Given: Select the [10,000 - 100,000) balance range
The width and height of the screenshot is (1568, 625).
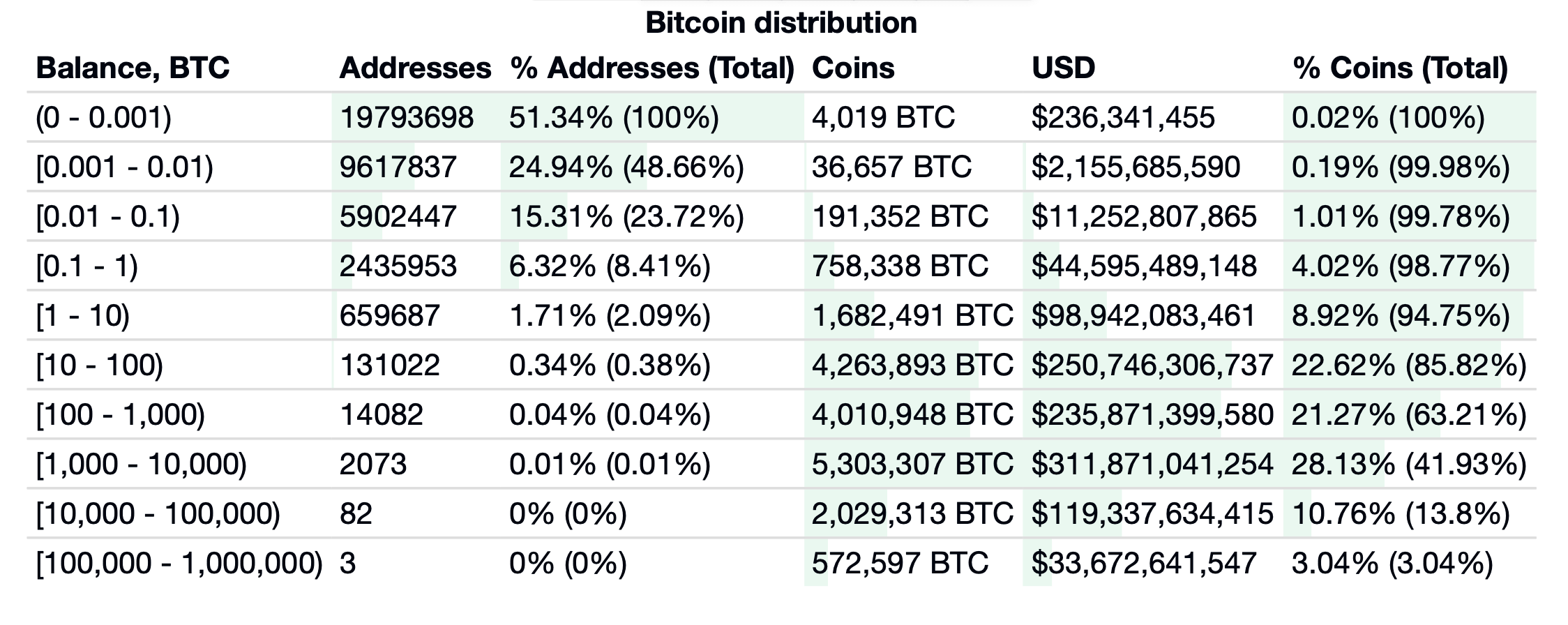Looking at the screenshot, I should point(158,514).
